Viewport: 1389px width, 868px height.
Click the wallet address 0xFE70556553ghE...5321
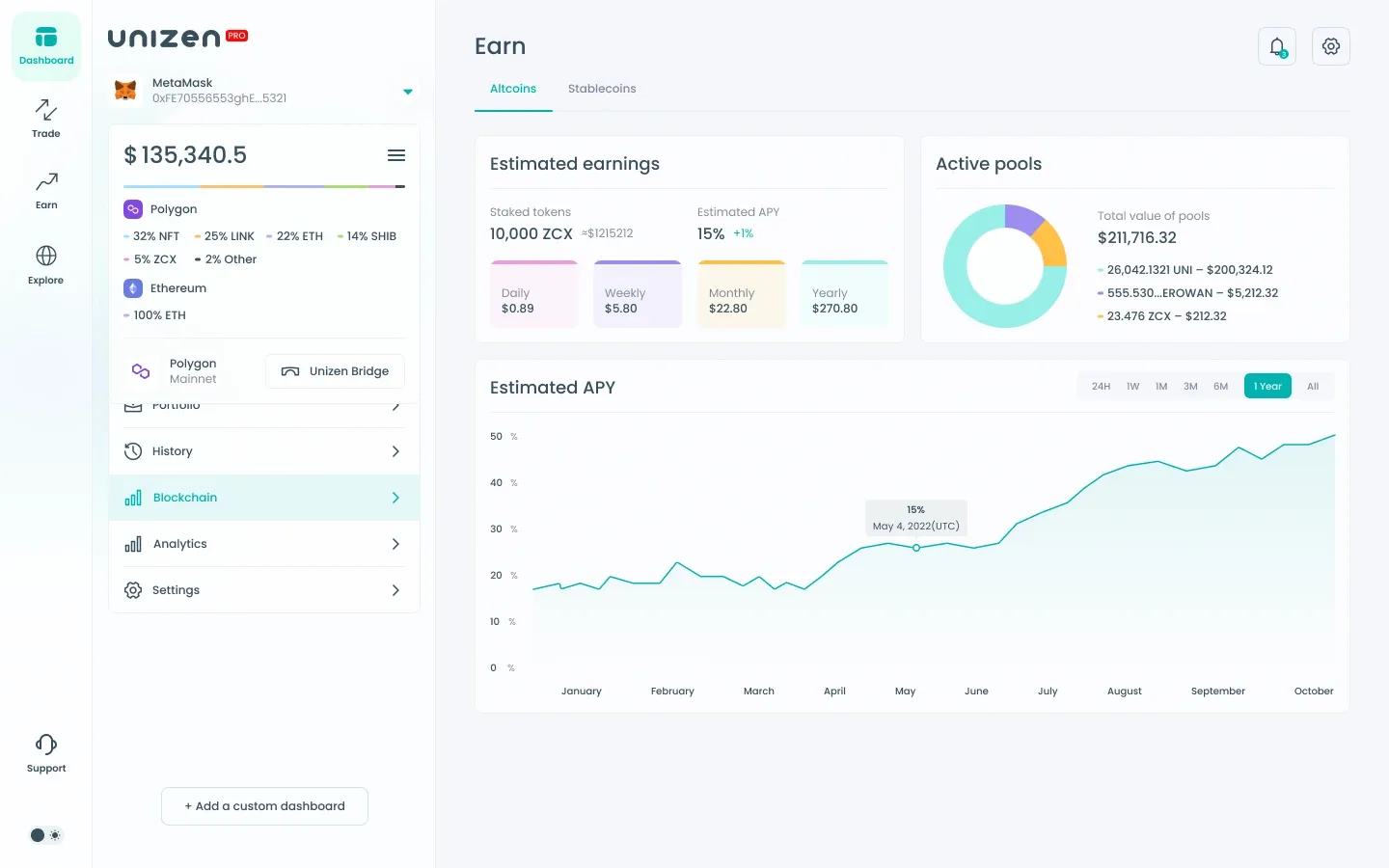pos(219,98)
